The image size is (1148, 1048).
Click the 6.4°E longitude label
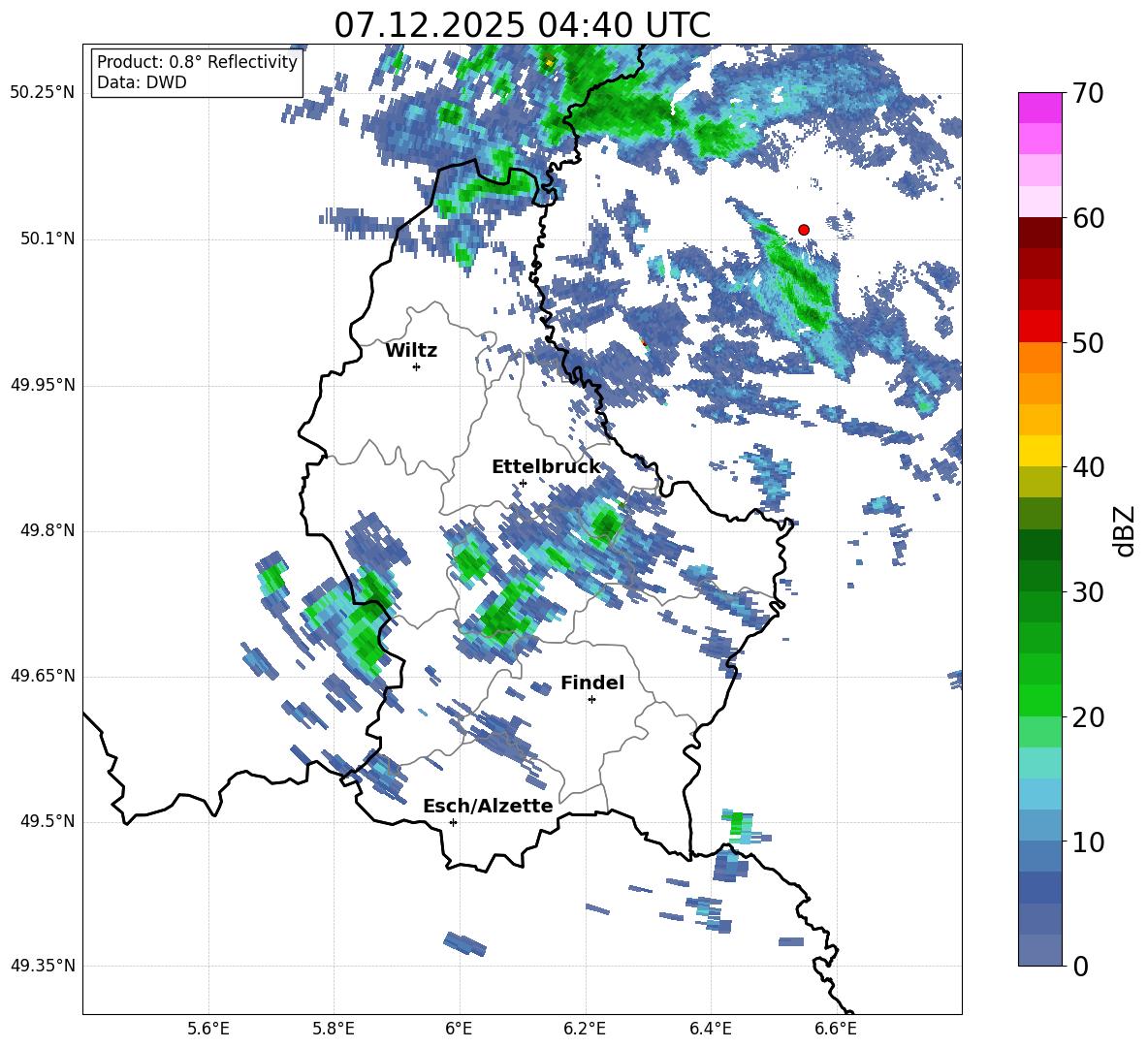(x=710, y=1029)
